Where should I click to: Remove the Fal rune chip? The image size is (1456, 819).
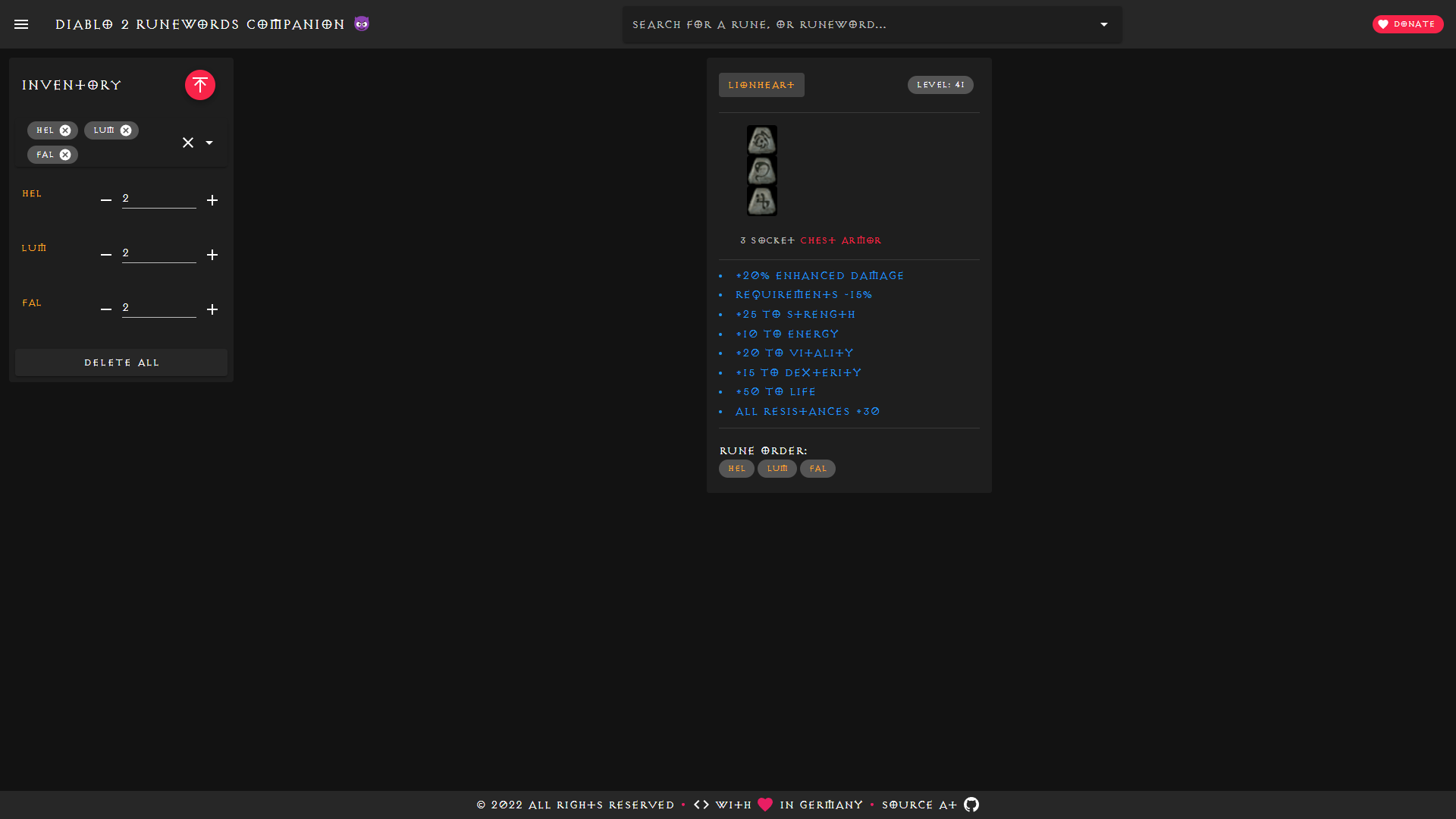pyautogui.click(x=65, y=155)
